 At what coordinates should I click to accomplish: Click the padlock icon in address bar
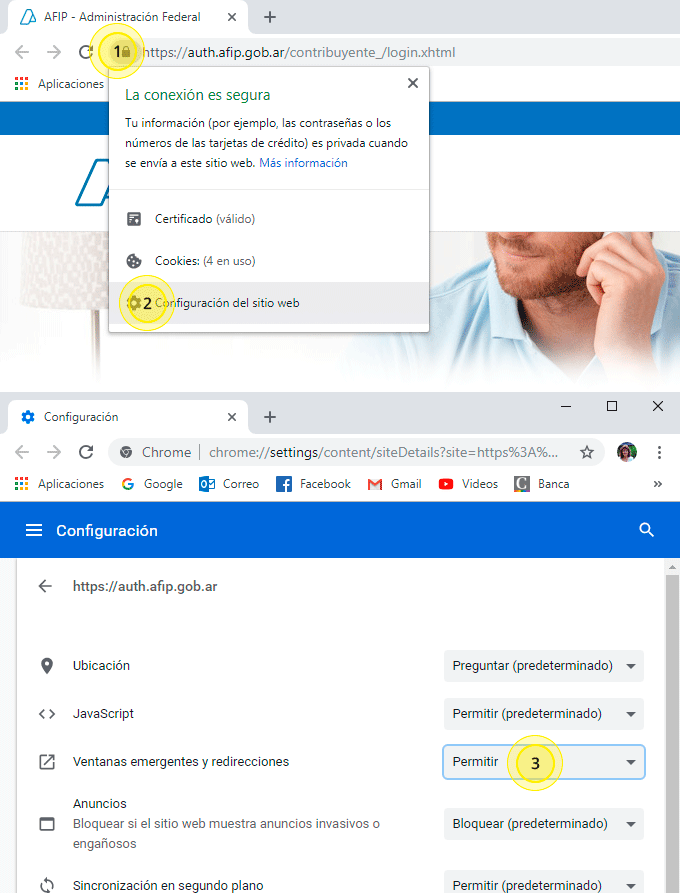(x=126, y=52)
